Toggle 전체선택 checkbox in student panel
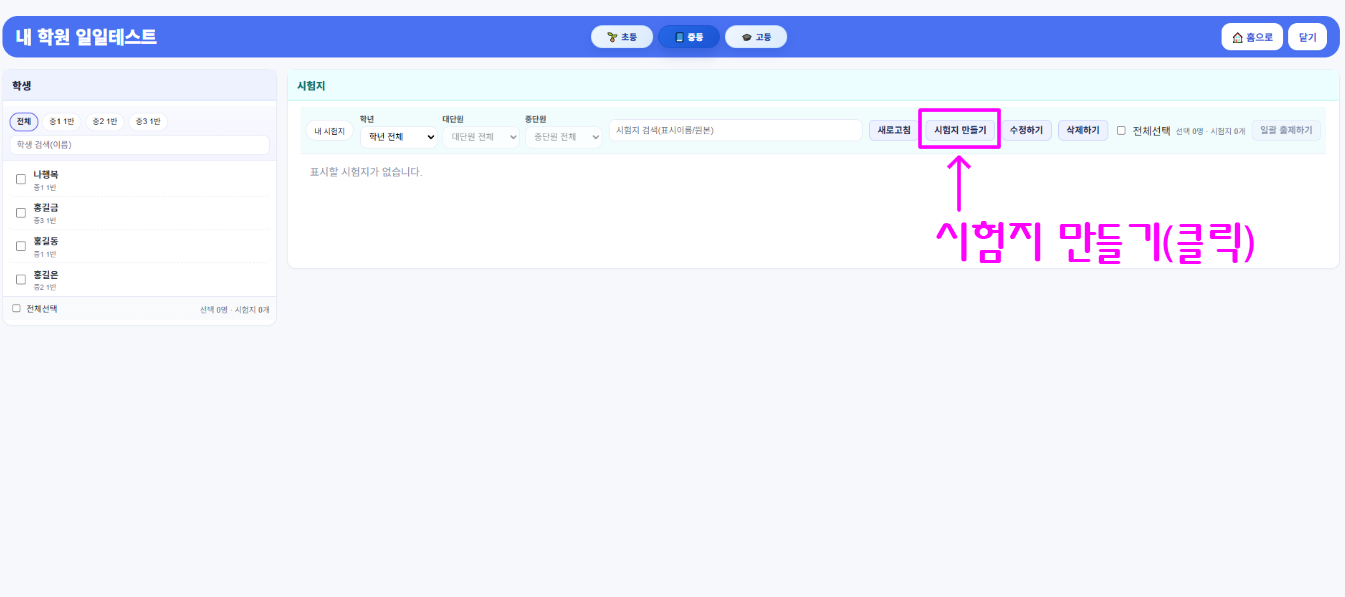1345x597 pixels. [x=16, y=309]
